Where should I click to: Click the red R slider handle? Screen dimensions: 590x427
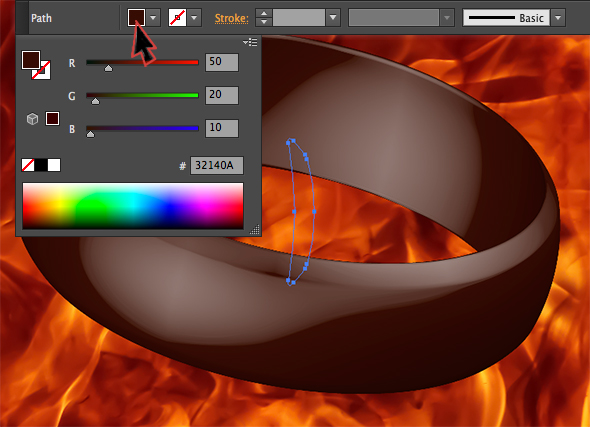pos(108,68)
